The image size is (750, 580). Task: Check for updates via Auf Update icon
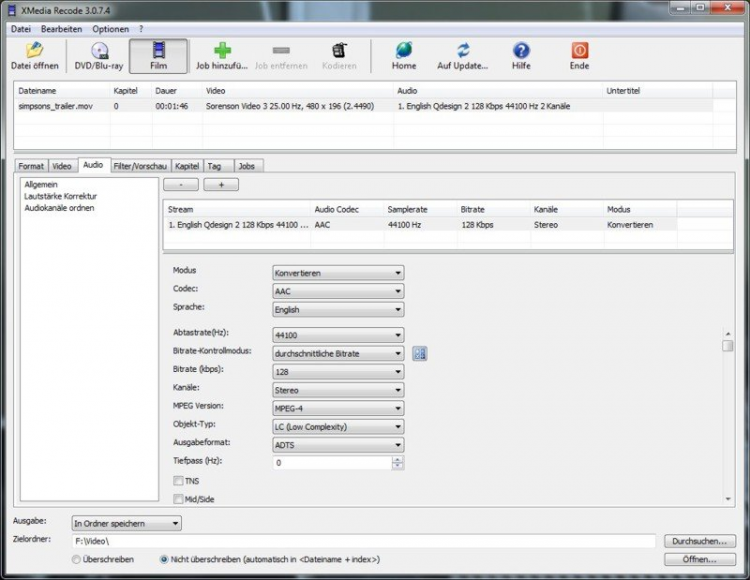click(463, 50)
